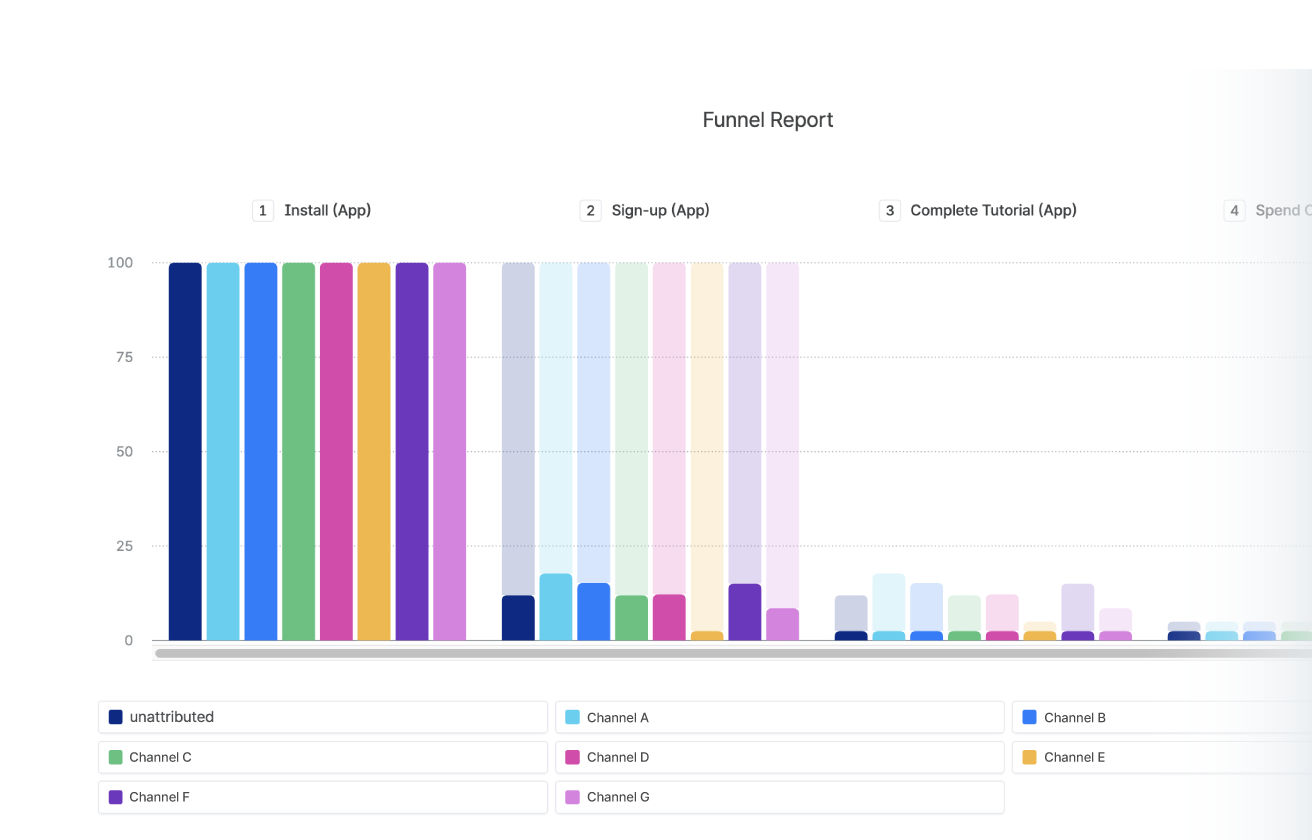Click the Channel E orange legend swatch

tap(1029, 757)
